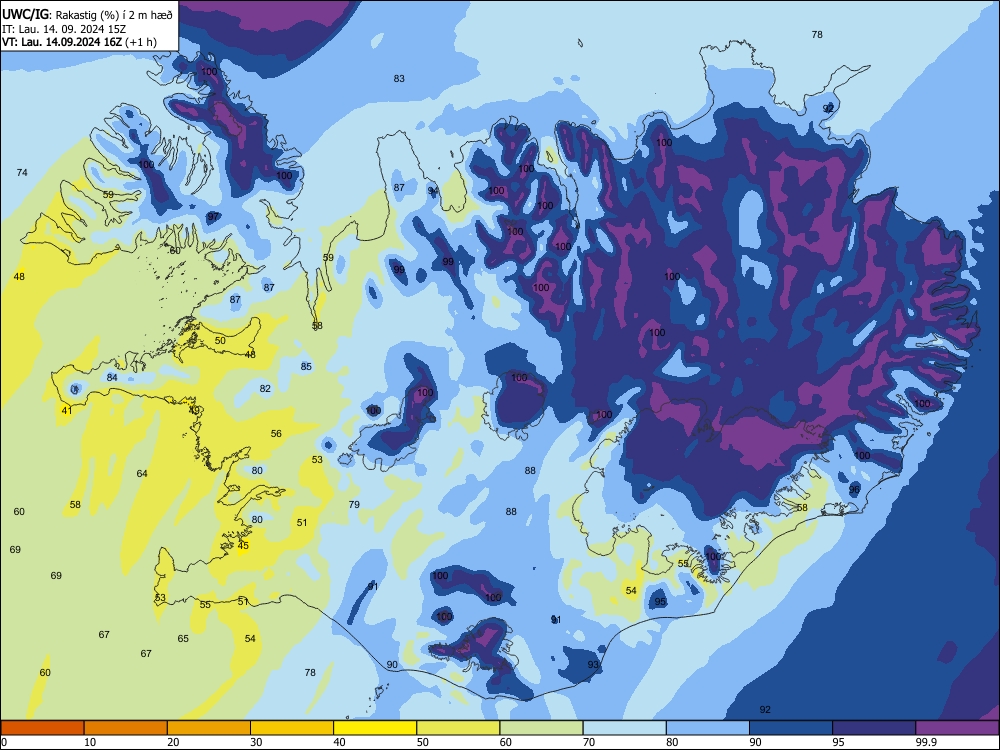Click the orange 10–20 legend swatch

(x=126, y=728)
